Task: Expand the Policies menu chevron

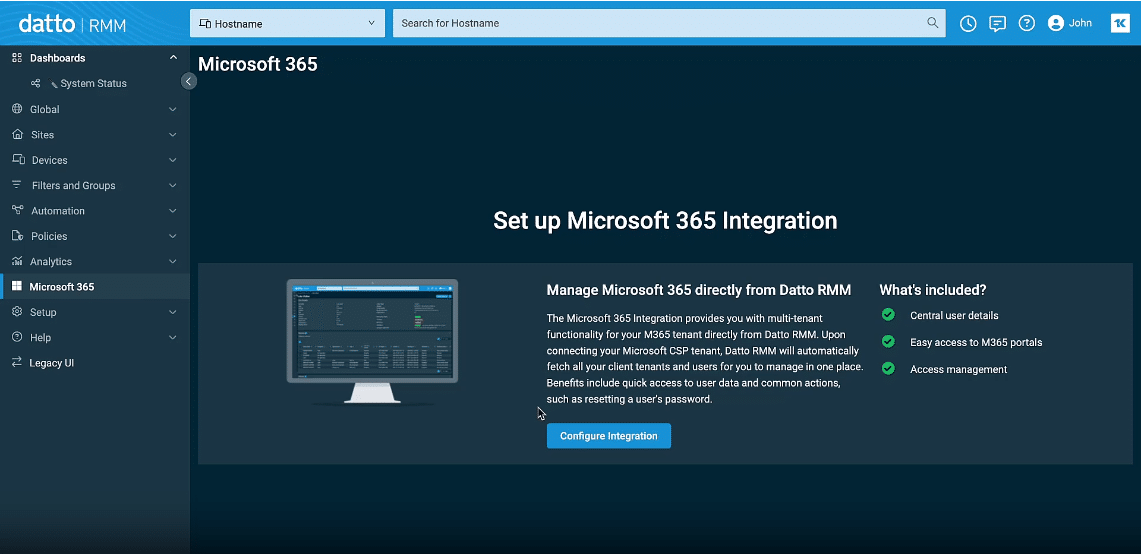Action: pyautogui.click(x=173, y=237)
